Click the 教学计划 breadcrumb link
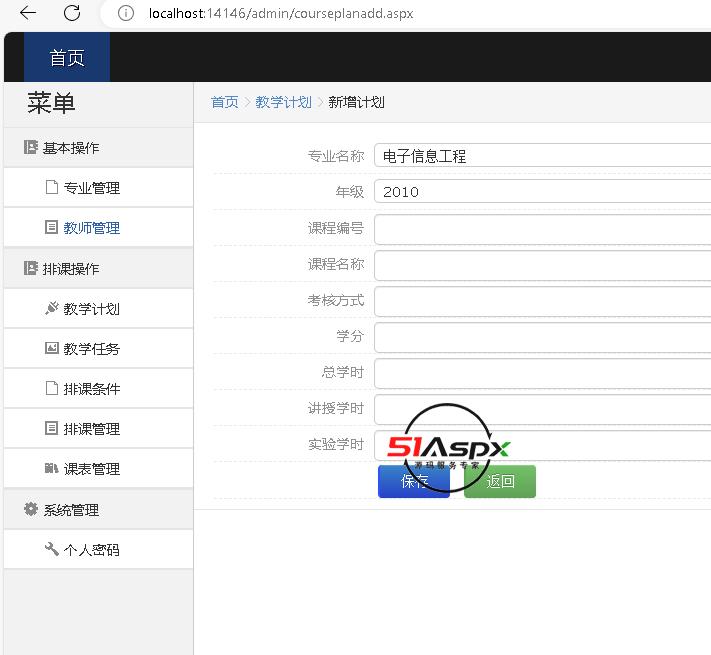 283,102
